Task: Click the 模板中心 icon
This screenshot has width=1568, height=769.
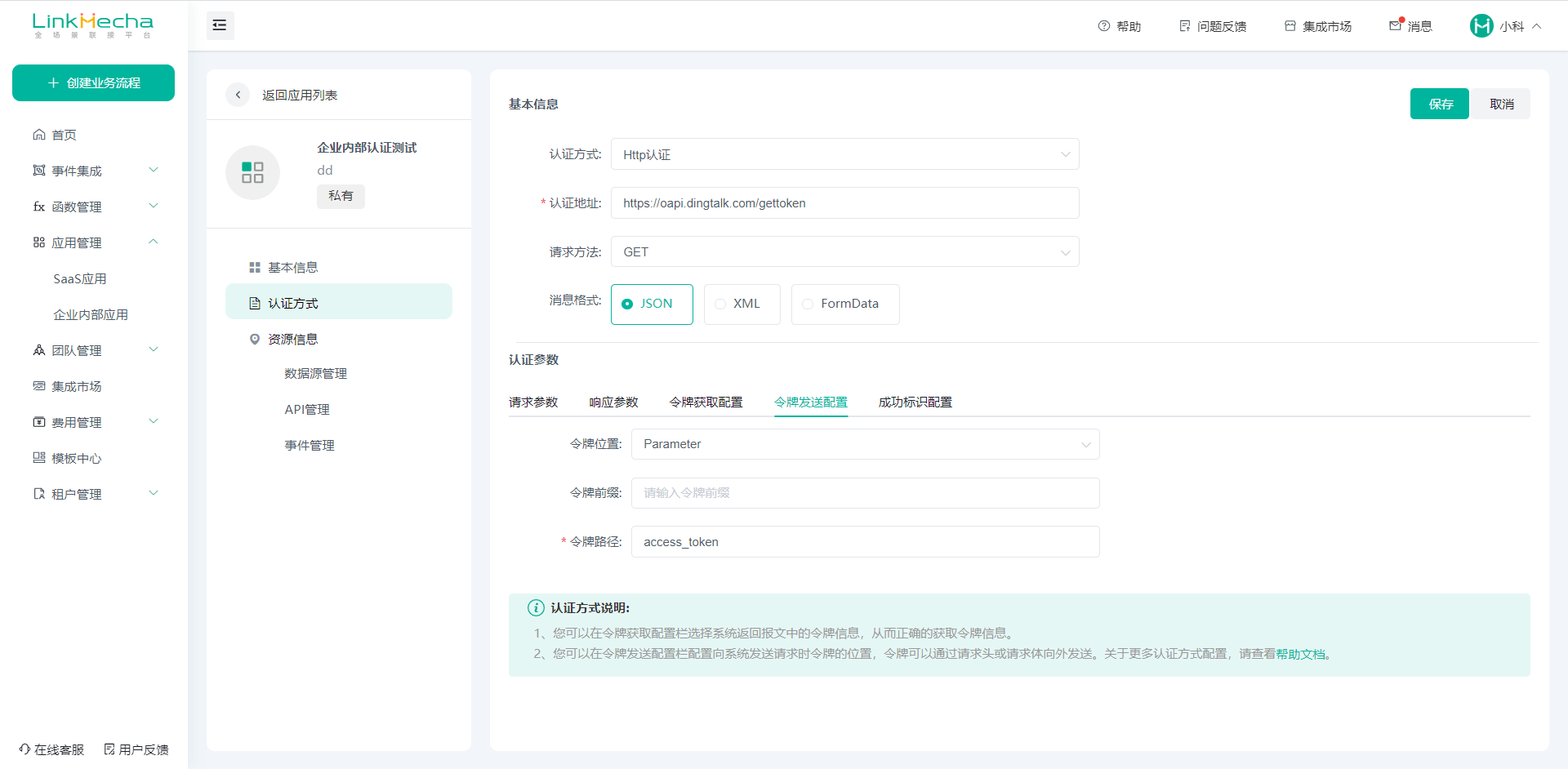Action: pyautogui.click(x=39, y=458)
